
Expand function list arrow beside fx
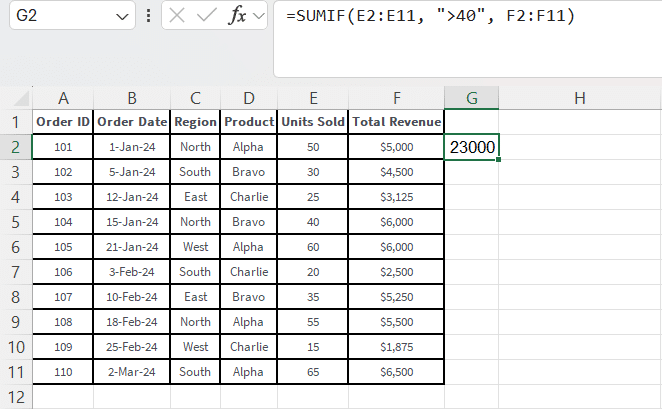(x=258, y=16)
